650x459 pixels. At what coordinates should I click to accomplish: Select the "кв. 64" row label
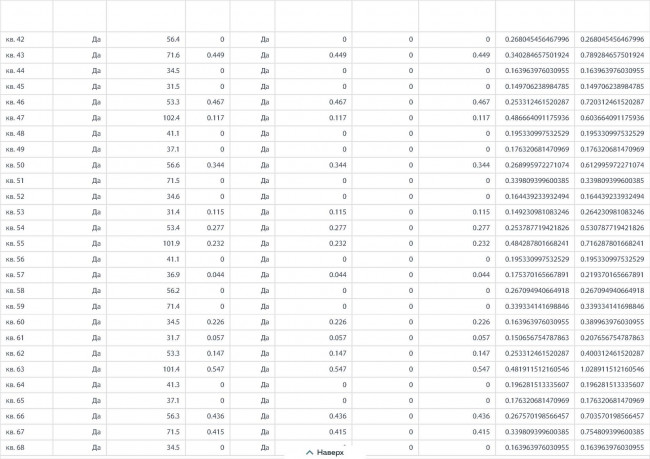pyautogui.click(x=15, y=385)
